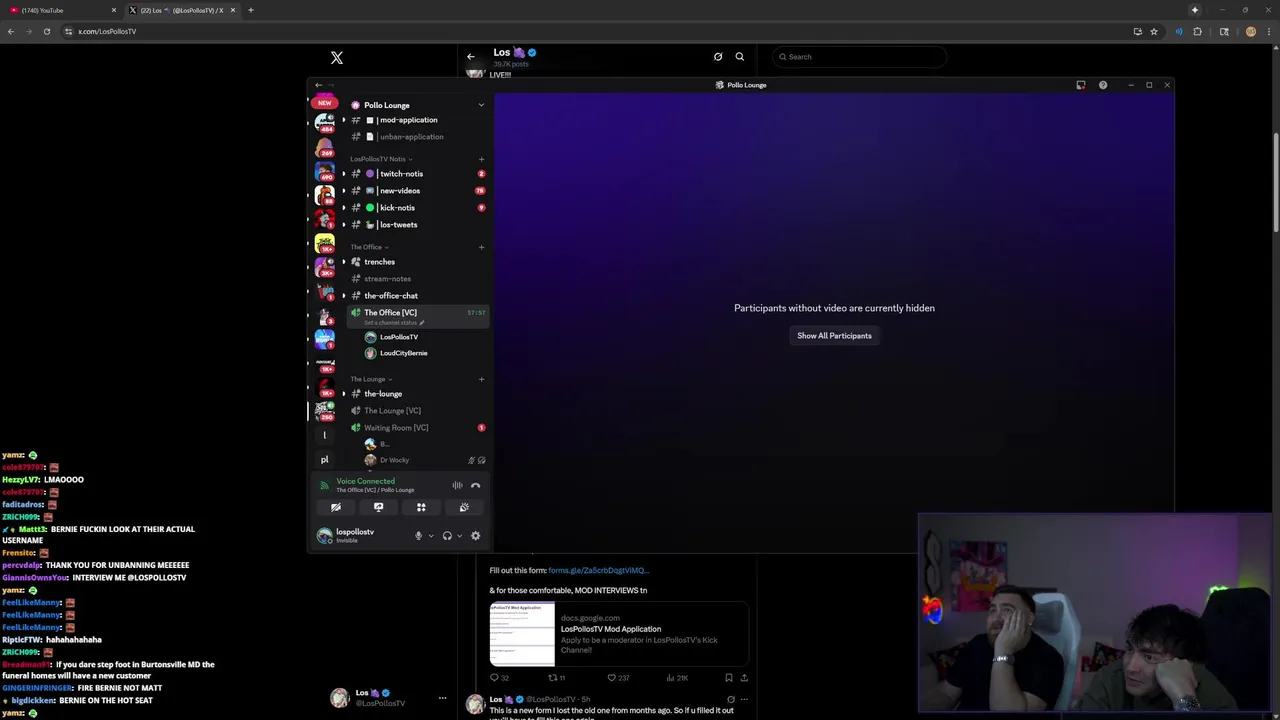Open the 'pl' server icon
The height and width of the screenshot is (720, 1280).
(x=324, y=460)
